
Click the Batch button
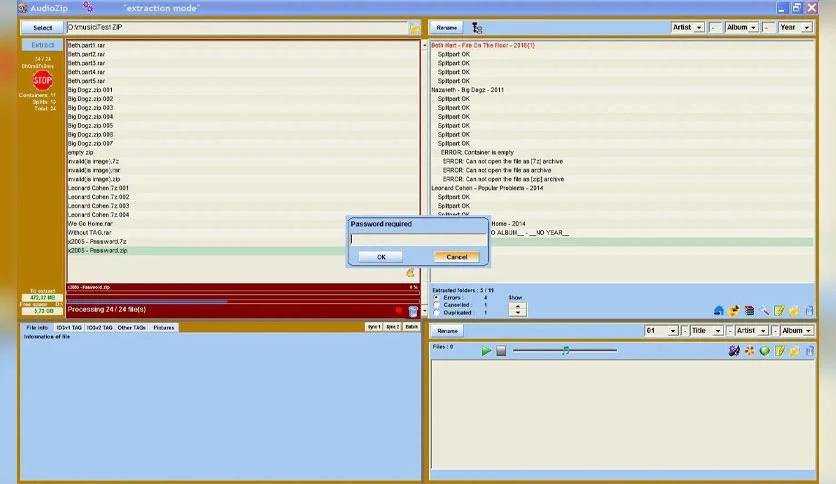(x=411, y=327)
